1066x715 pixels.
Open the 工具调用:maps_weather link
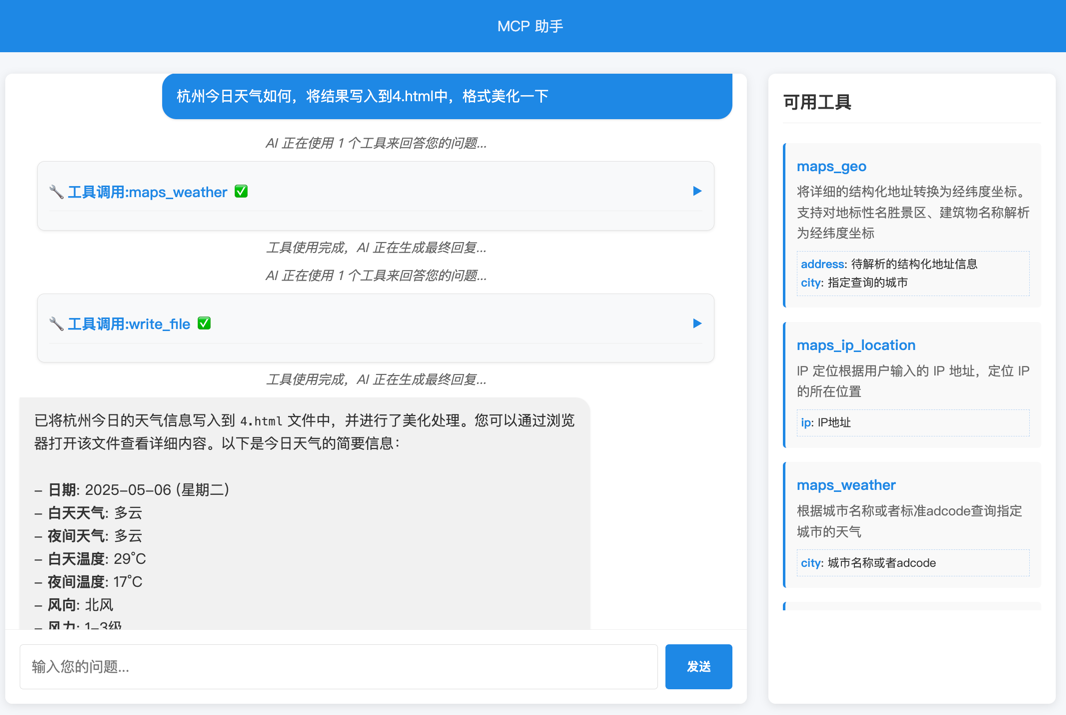pos(148,192)
